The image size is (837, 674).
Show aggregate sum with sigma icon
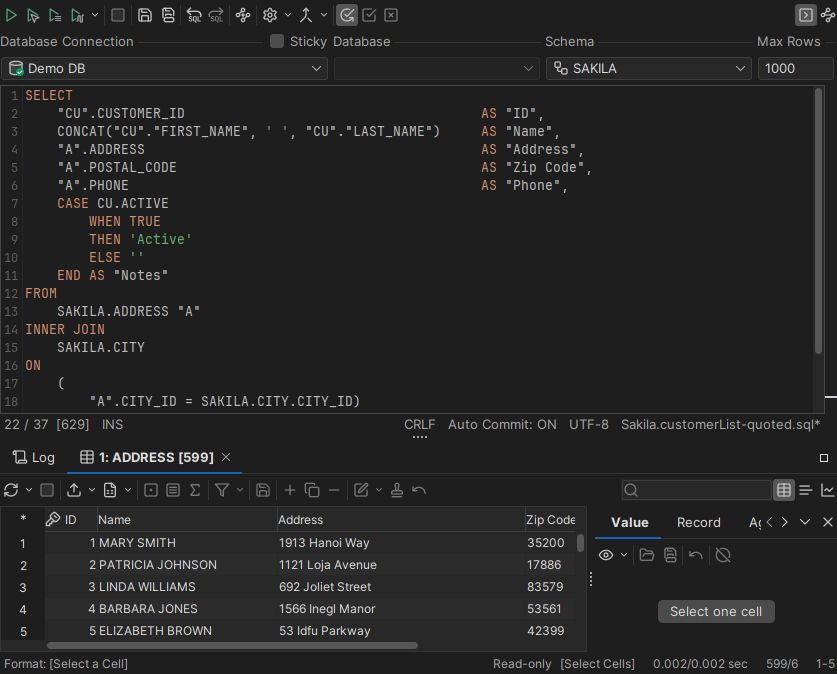coord(195,490)
